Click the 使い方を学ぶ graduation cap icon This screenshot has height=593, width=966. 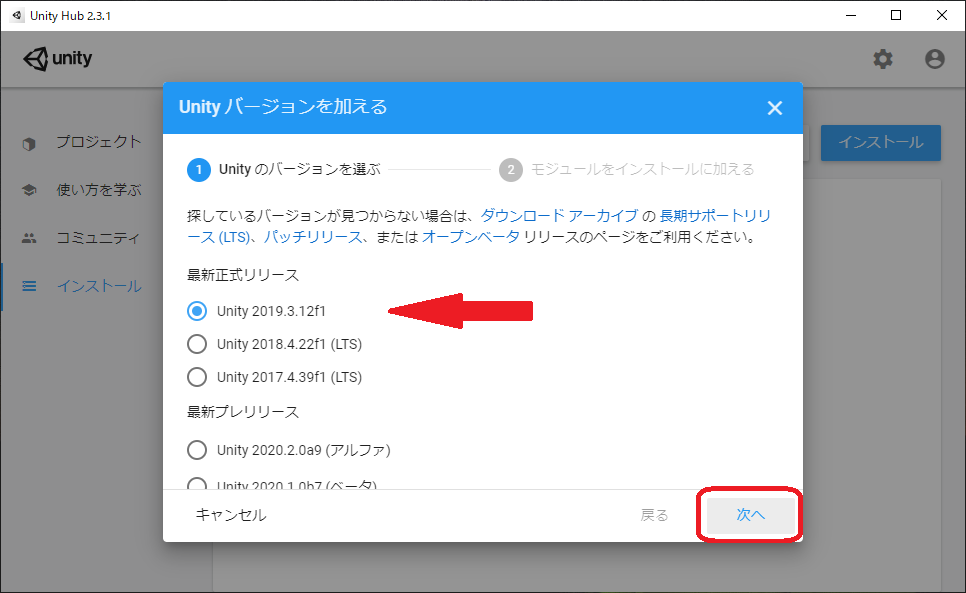pyautogui.click(x=29, y=190)
